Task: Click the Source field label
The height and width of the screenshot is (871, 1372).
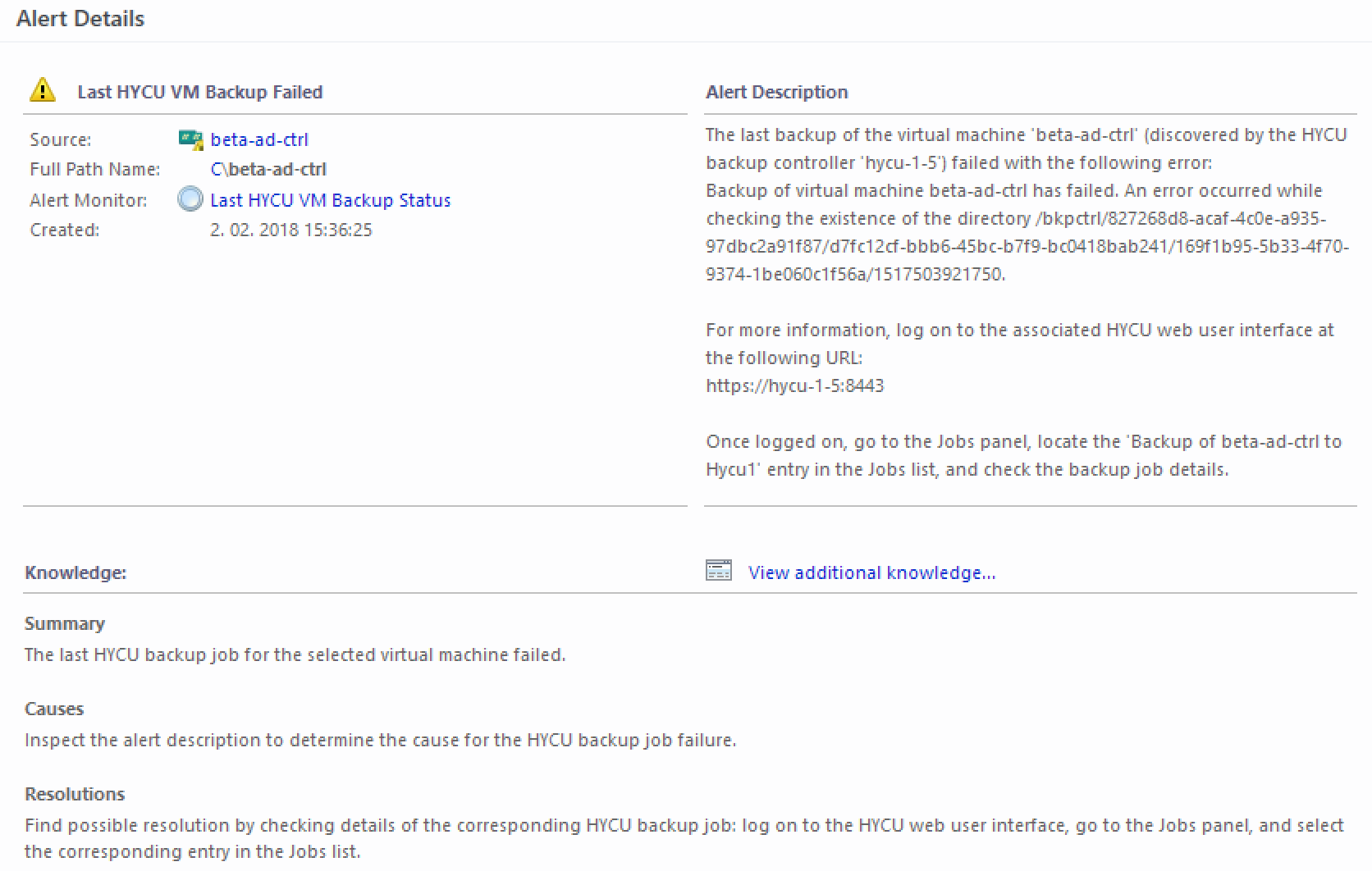Action: tap(61, 139)
